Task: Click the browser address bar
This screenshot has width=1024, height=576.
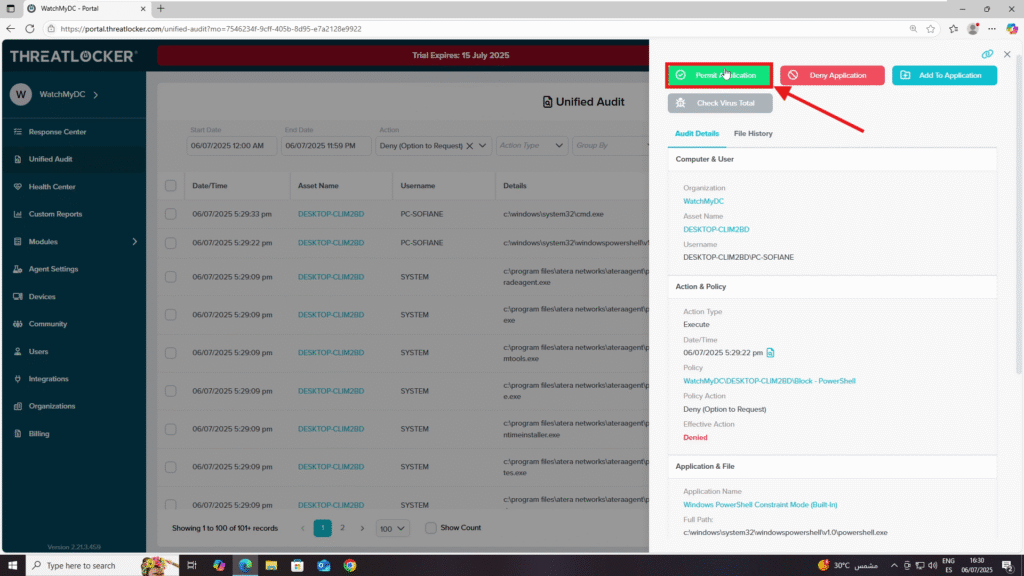Action: pos(477,29)
